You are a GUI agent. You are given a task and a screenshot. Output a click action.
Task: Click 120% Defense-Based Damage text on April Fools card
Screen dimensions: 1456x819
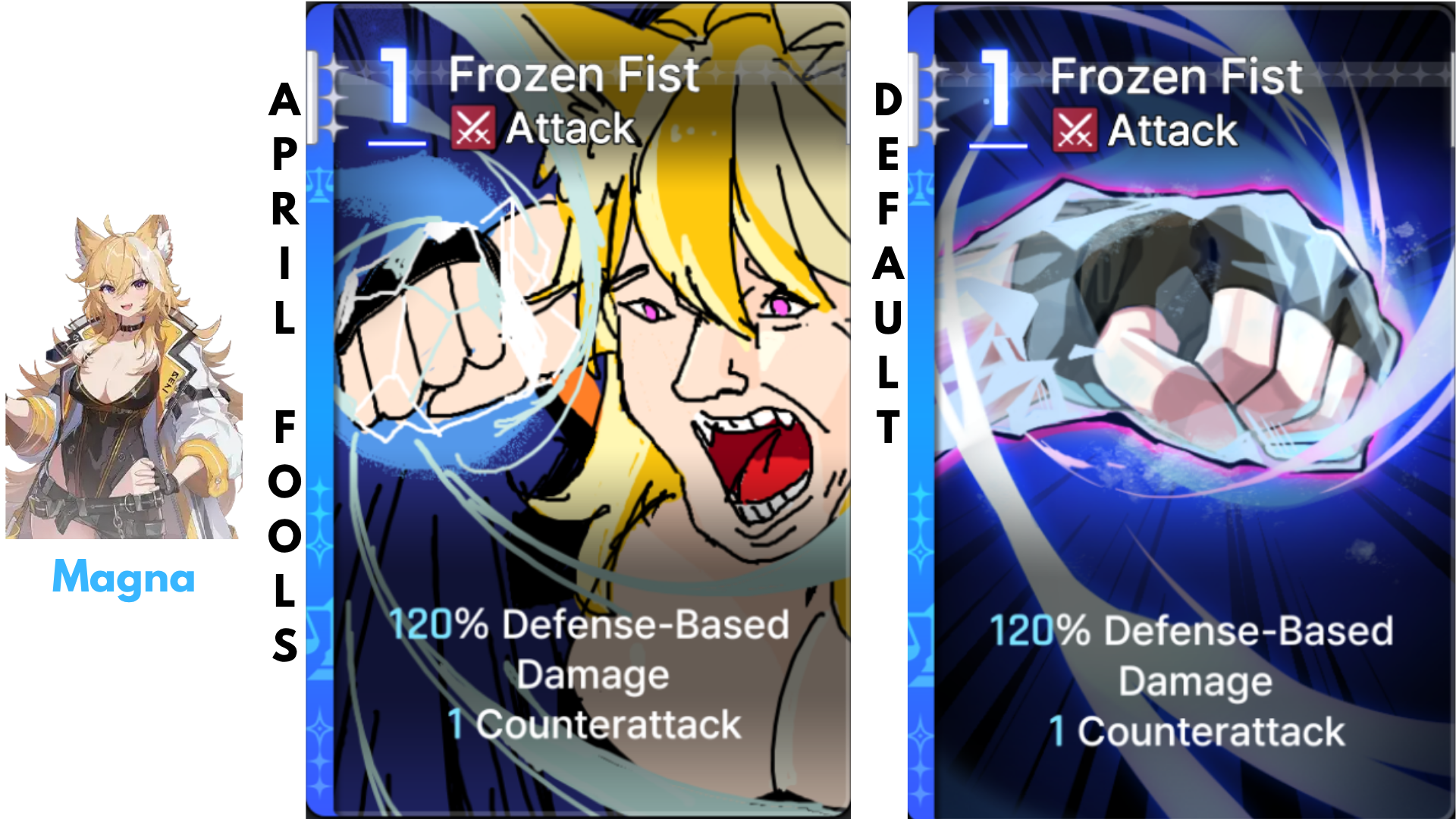point(590,650)
